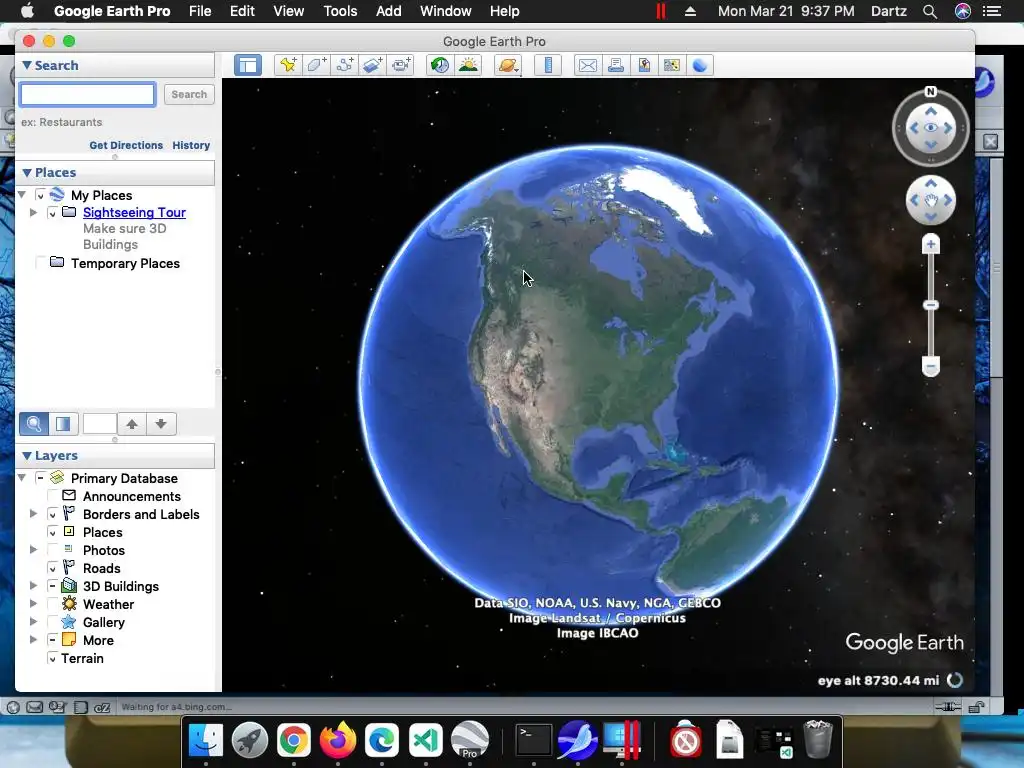
Task: Record a tour camera icon
Action: 401,65
